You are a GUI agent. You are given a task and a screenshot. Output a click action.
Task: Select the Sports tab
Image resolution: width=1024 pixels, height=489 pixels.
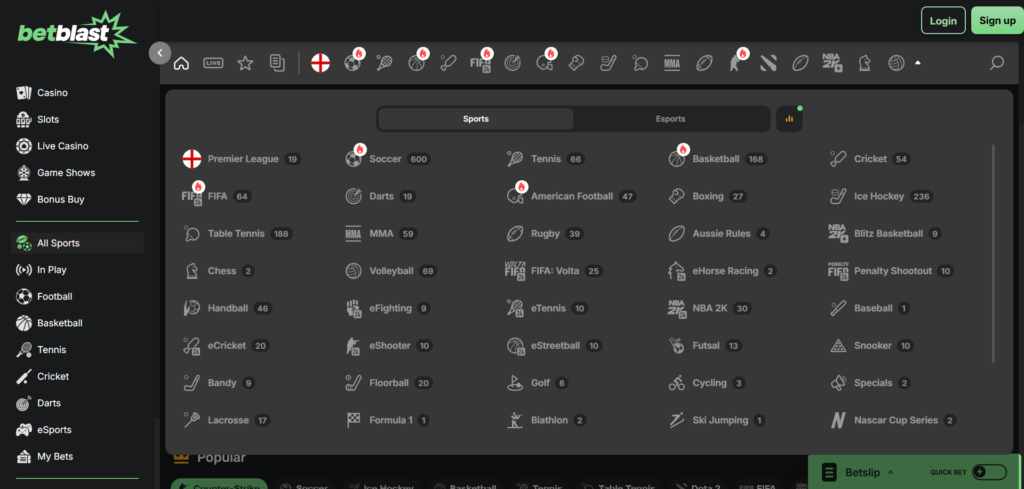(x=476, y=119)
